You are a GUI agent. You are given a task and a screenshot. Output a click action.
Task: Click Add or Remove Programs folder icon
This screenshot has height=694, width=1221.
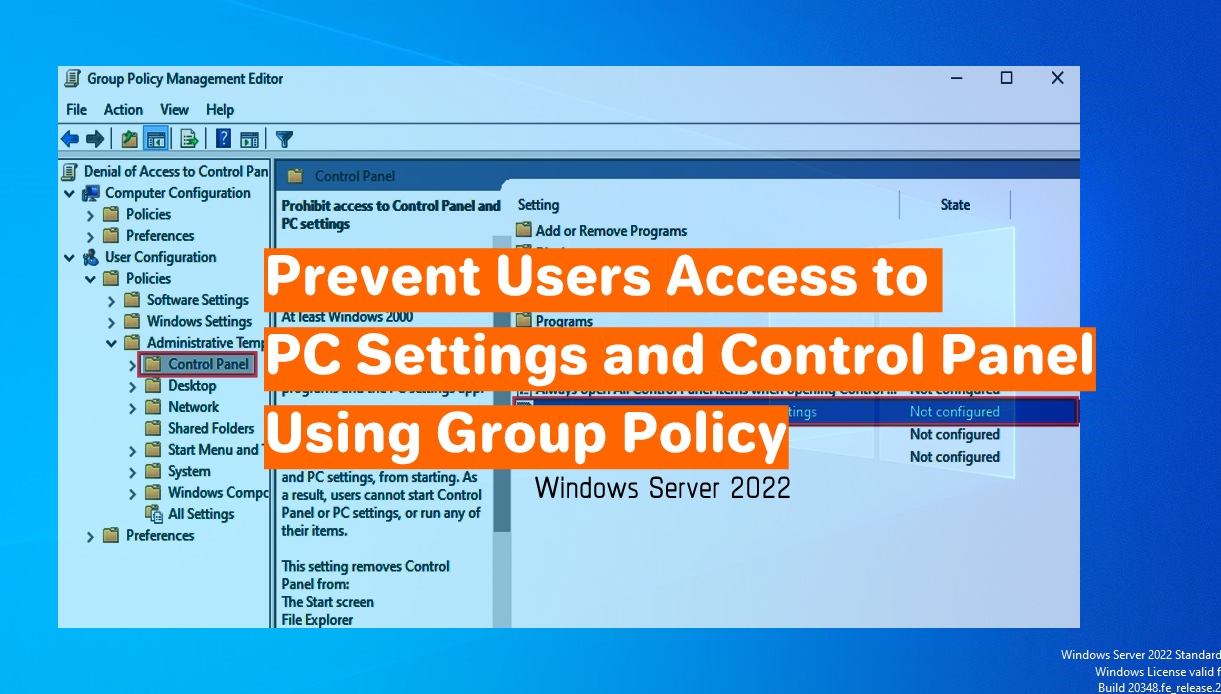tap(524, 230)
